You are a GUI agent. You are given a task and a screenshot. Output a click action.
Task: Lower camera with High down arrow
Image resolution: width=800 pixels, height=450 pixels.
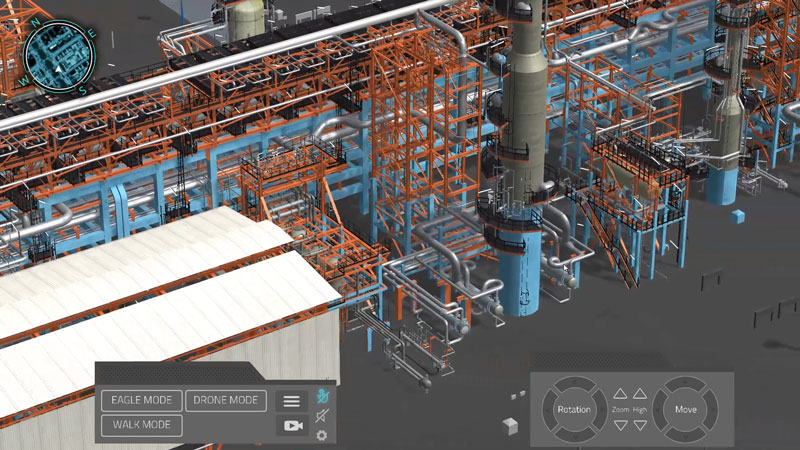point(640,425)
